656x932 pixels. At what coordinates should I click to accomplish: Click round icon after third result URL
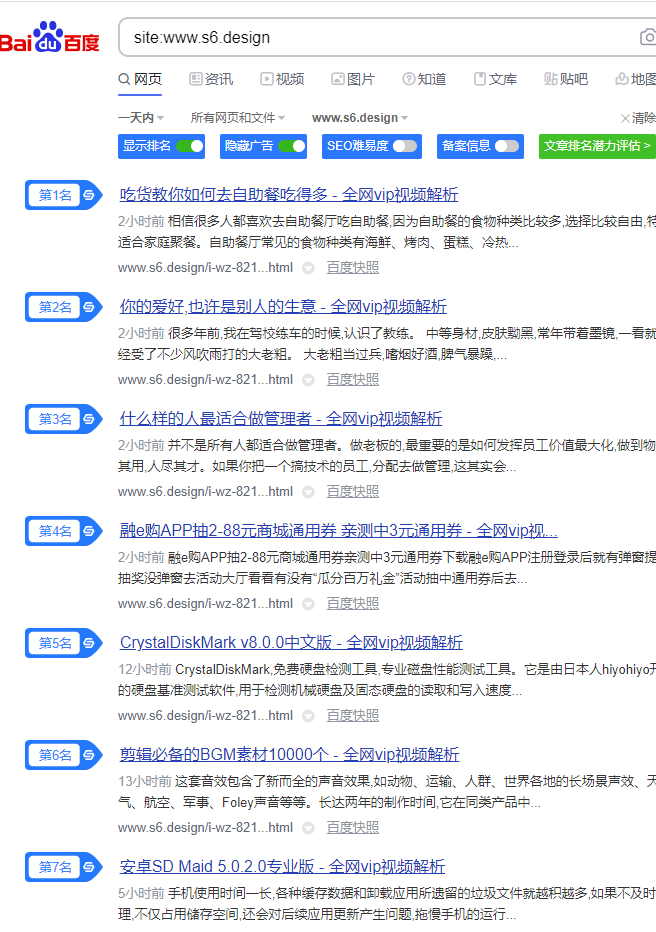click(308, 493)
